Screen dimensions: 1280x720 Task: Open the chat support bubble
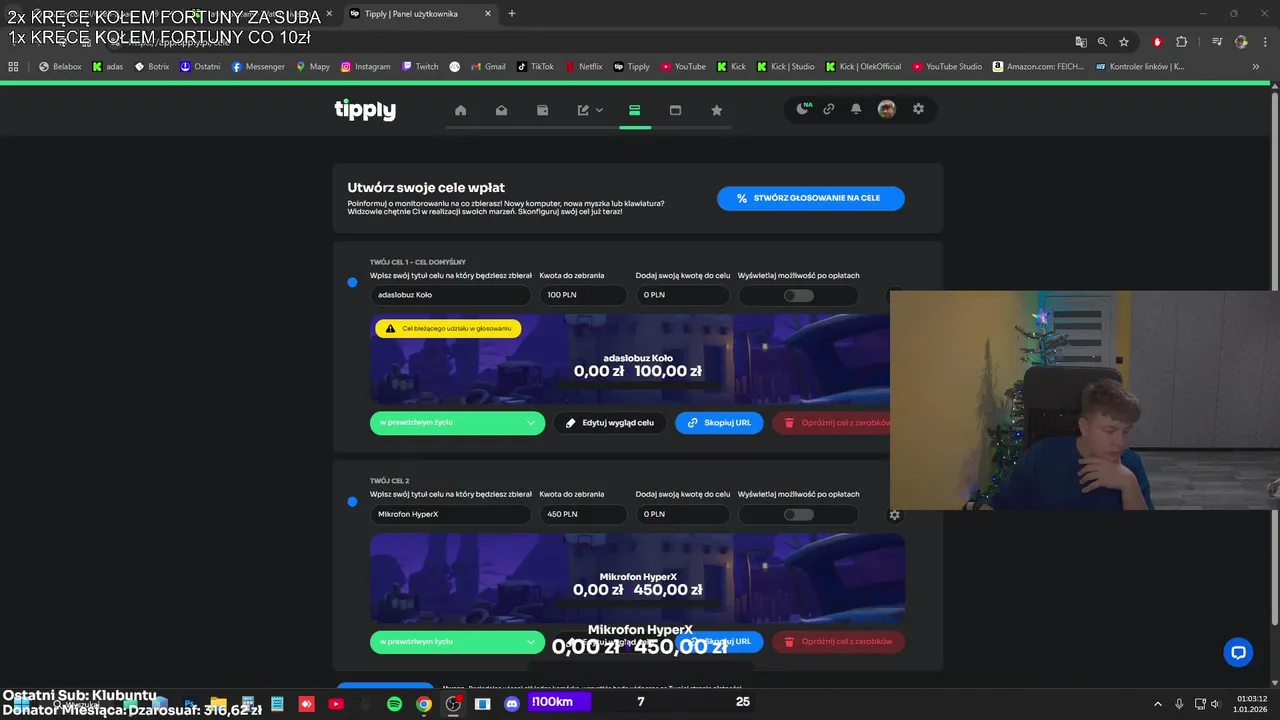click(x=1238, y=652)
